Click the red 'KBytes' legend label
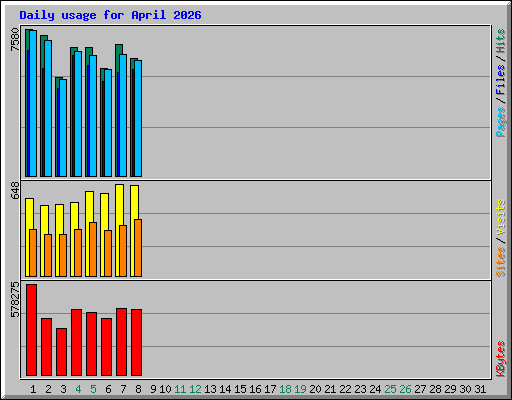Image resolution: width=512 pixels, height=400 pixels. [x=500, y=359]
